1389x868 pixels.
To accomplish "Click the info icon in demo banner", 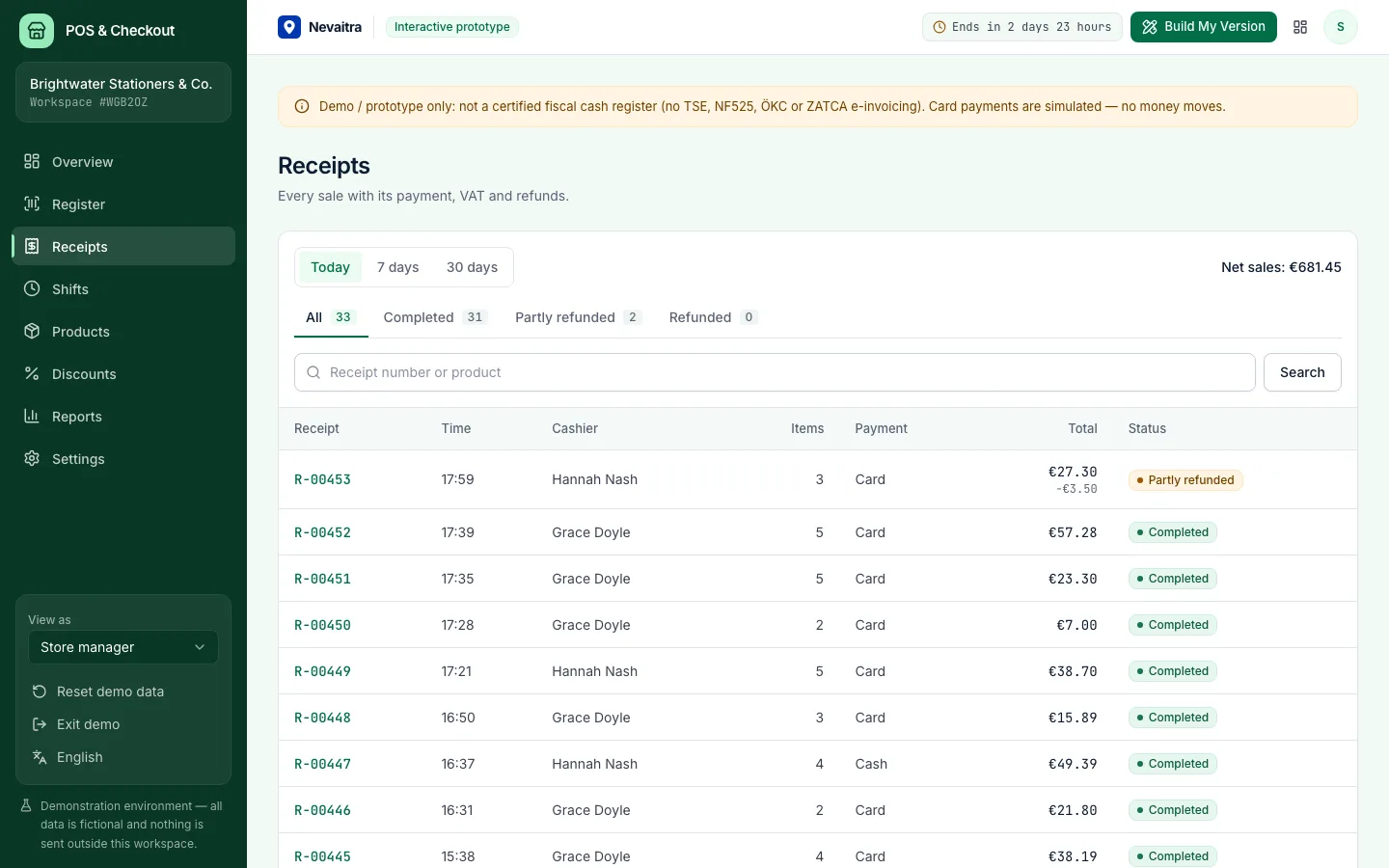I will click(302, 106).
